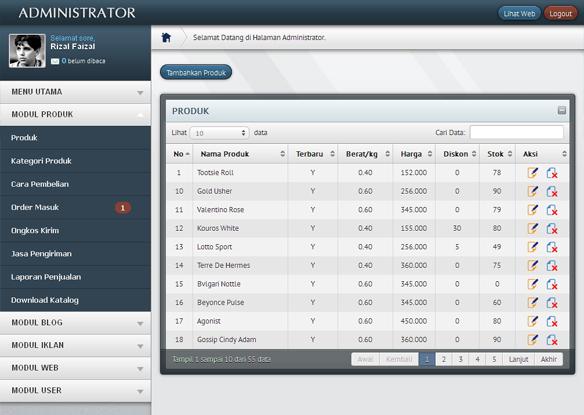The image size is (584, 415).
Task: Open the unread messages envelope icon
Action: point(55,61)
